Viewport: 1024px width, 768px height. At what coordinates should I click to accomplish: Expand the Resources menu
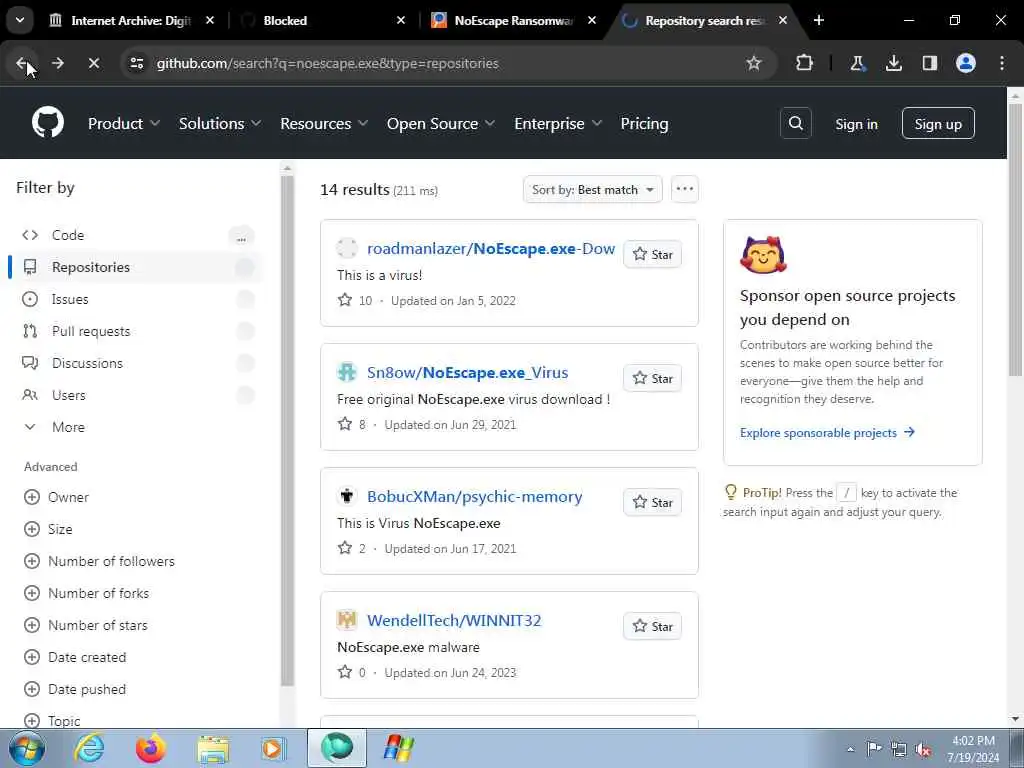324,123
